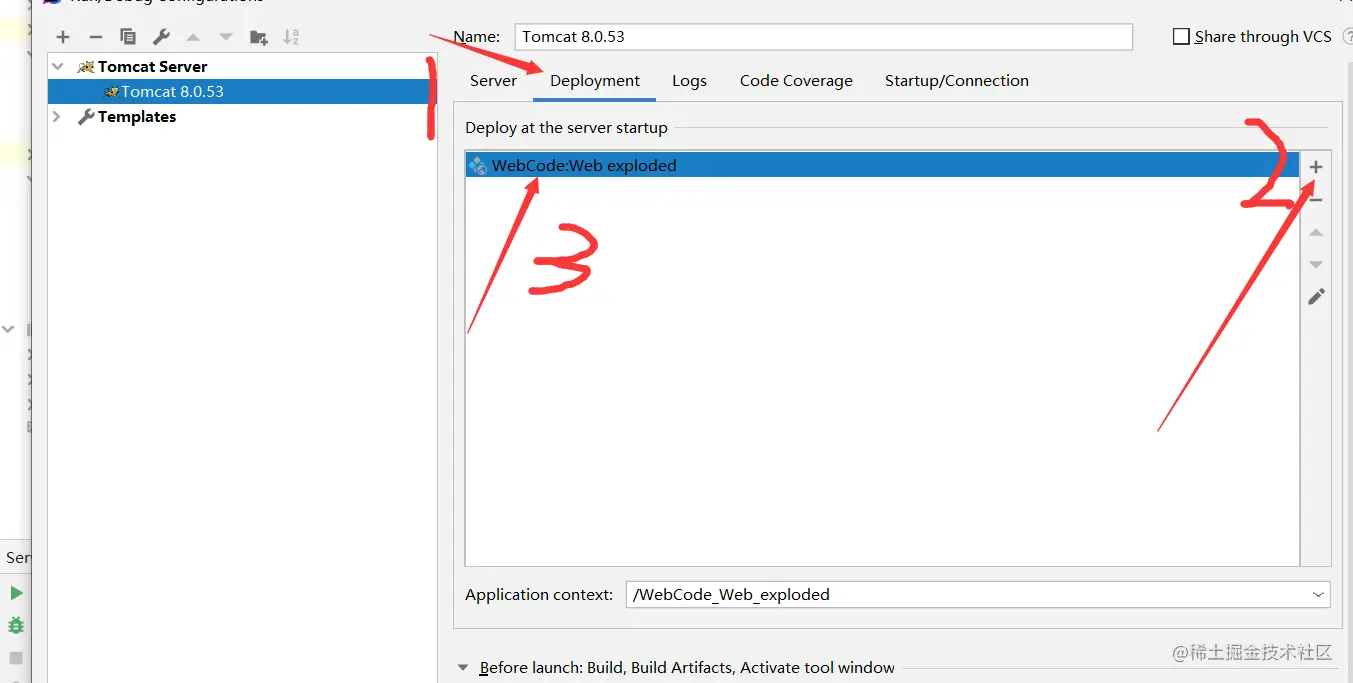Click the green Run icon in Services panel
This screenshot has height=683, width=1353.
pos(16,593)
